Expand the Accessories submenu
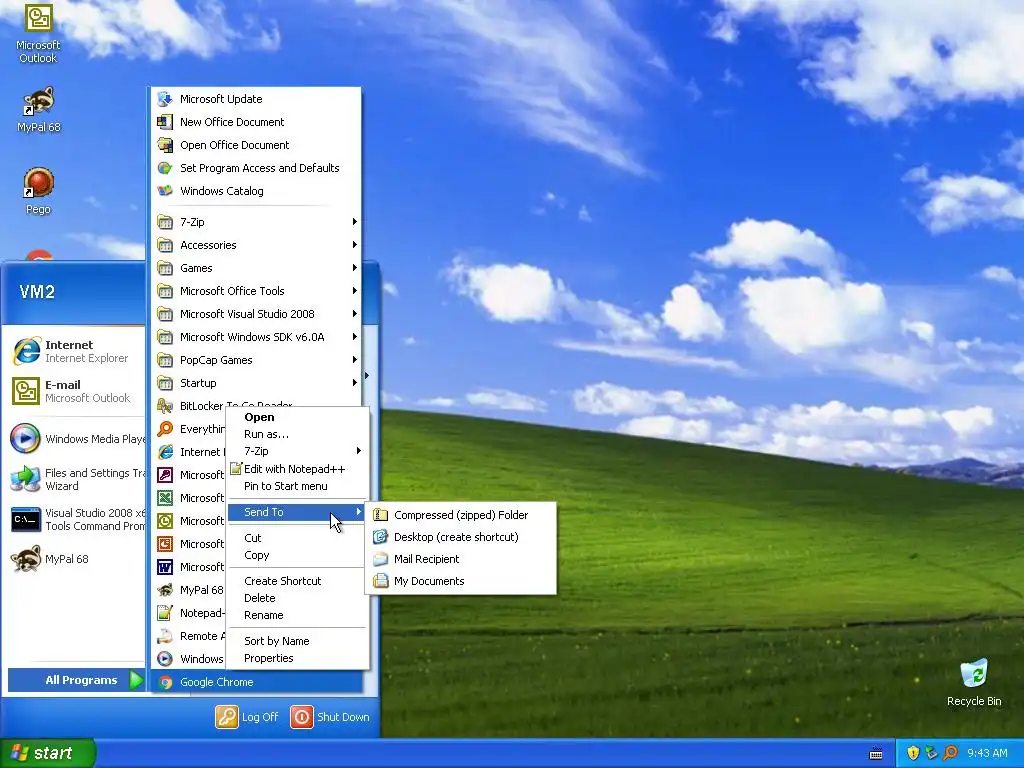 (x=256, y=245)
